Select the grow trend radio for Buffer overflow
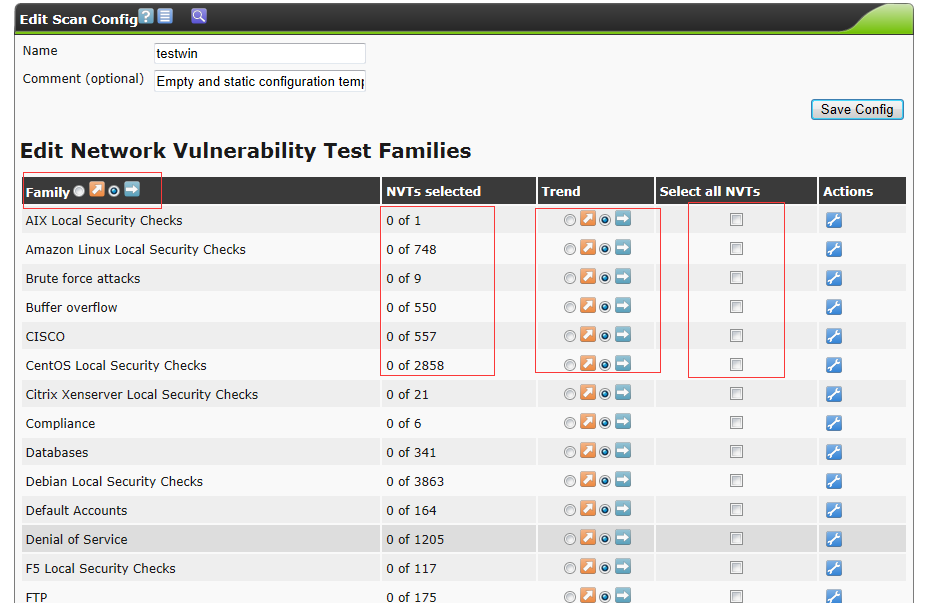Screen dimensions: 931x603 point(570,307)
